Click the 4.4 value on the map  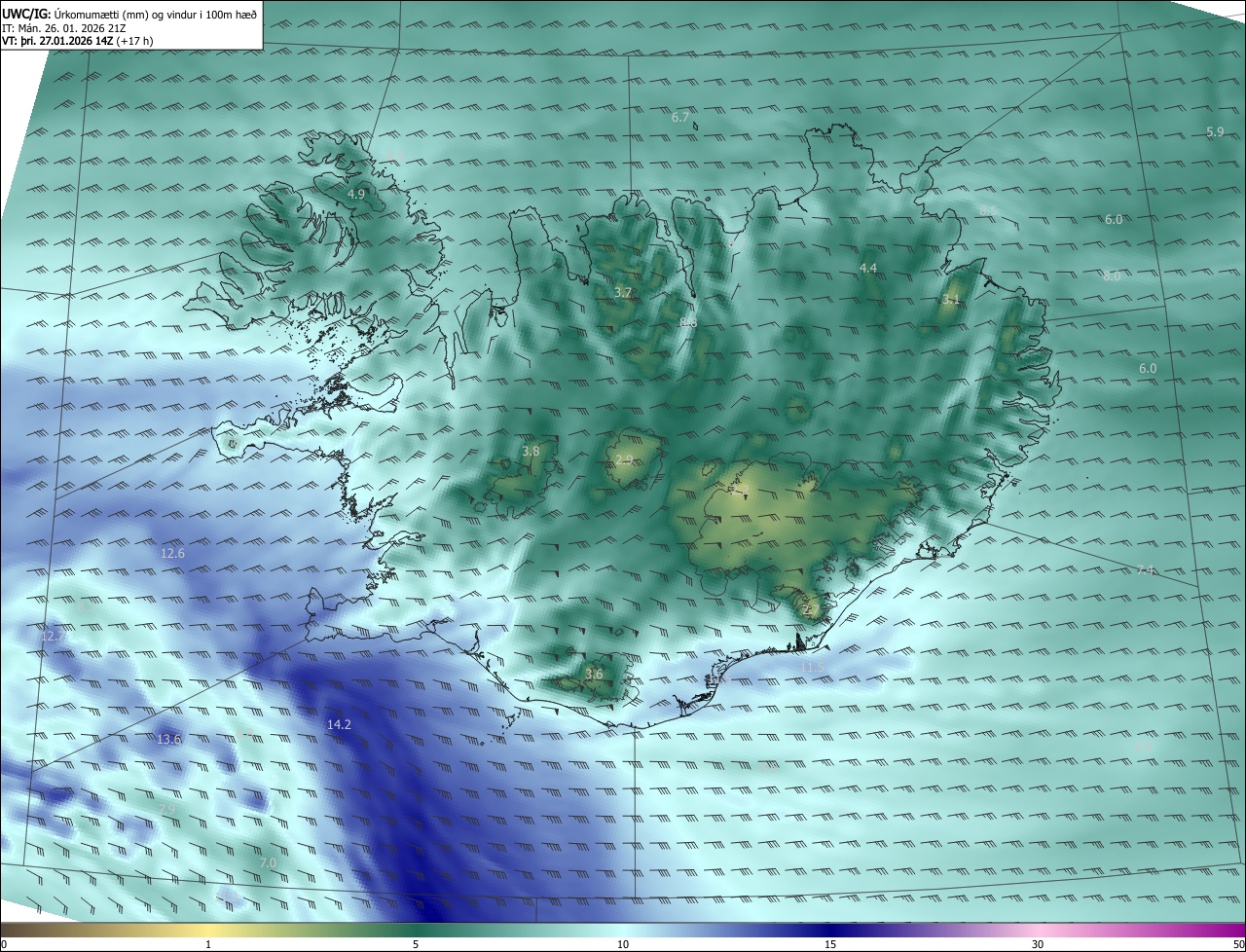coord(868,268)
